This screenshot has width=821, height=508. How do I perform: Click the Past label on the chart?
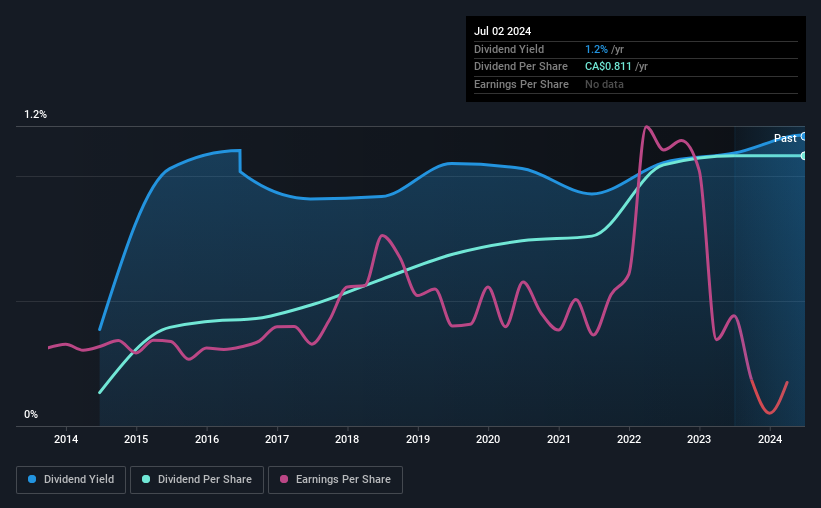click(785, 138)
